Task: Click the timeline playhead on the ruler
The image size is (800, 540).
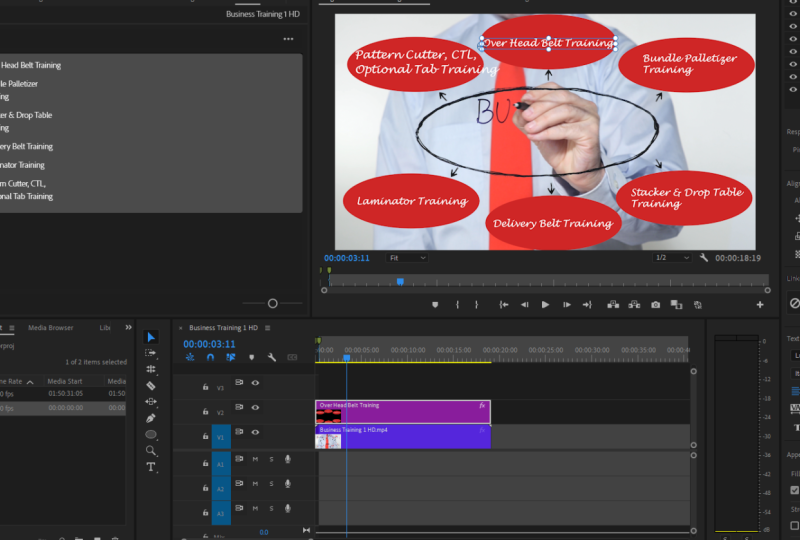Action: (x=346, y=358)
